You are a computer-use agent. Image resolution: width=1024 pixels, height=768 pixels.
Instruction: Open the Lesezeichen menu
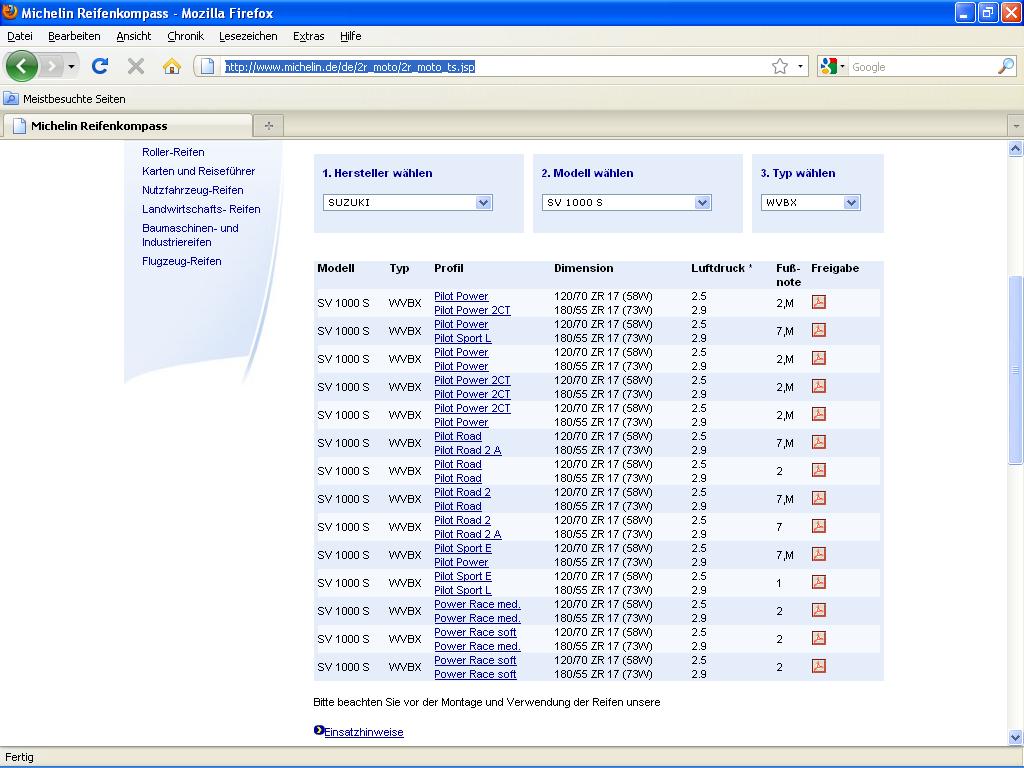tap(248, 36)
